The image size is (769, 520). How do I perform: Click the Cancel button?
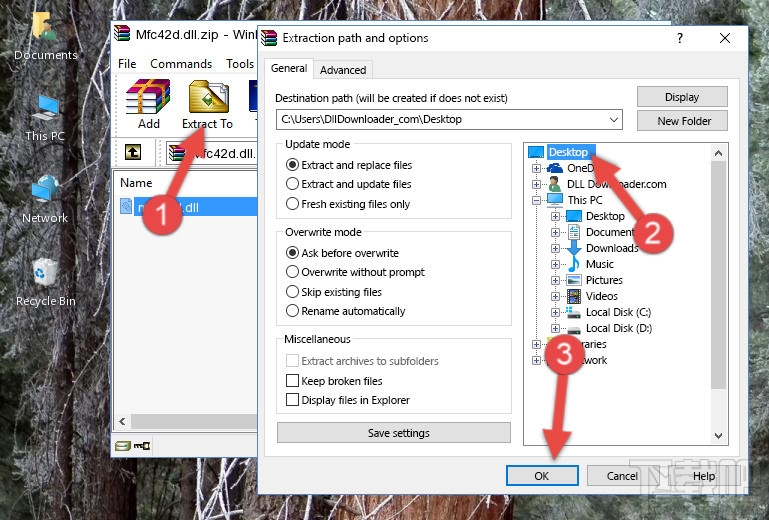point(622,476)
